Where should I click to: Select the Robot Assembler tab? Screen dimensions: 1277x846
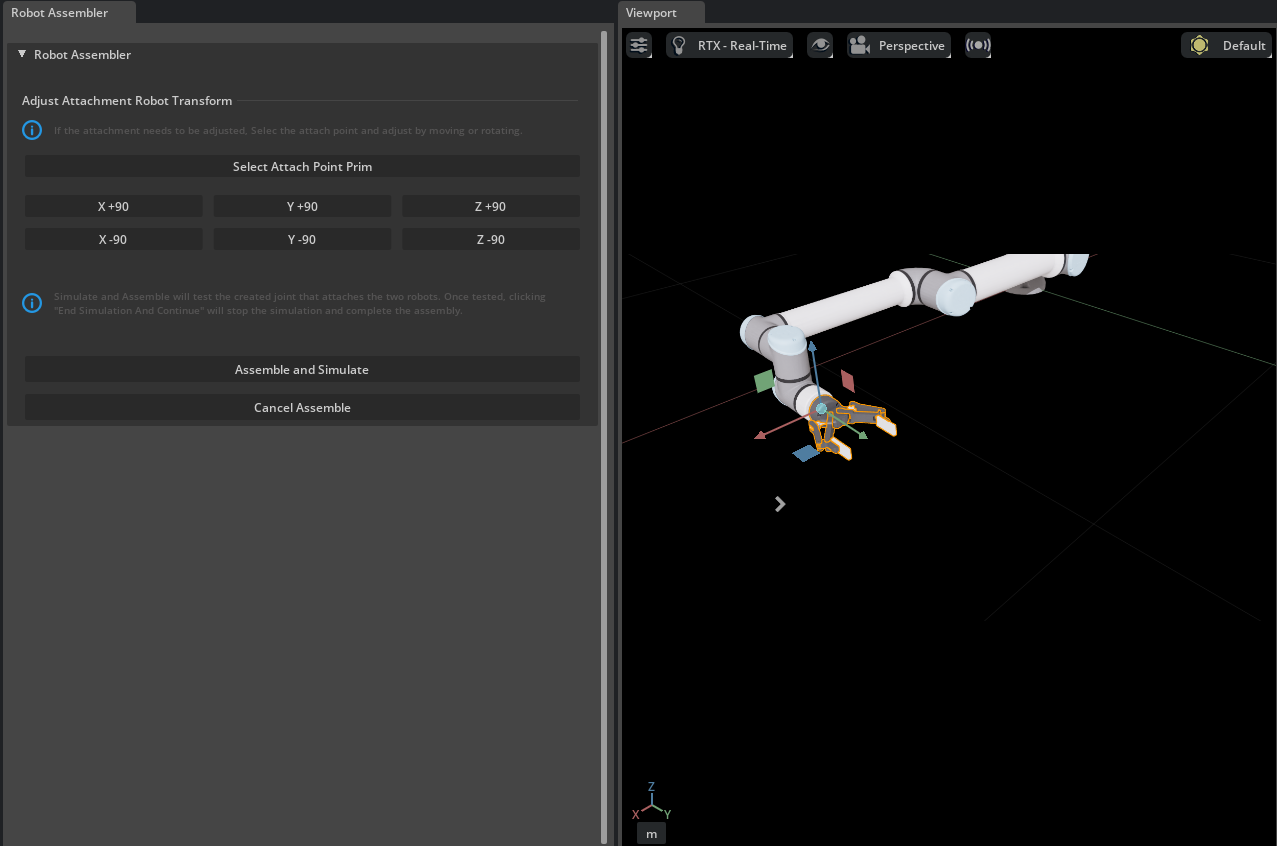coord(60,12)
